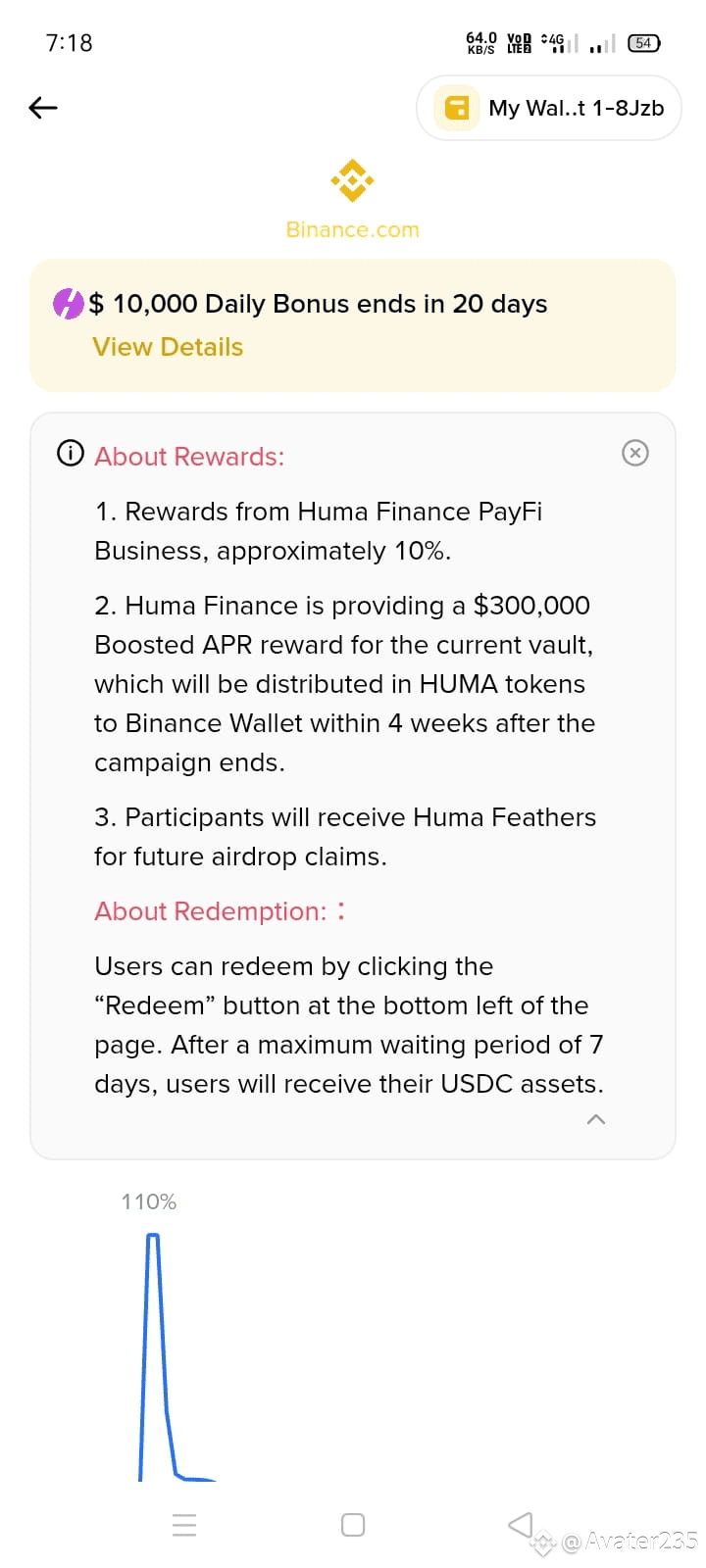Tap the Android home square icon
The image size is (706, 1568).
pyautogui.click(x=353, y=1525)
